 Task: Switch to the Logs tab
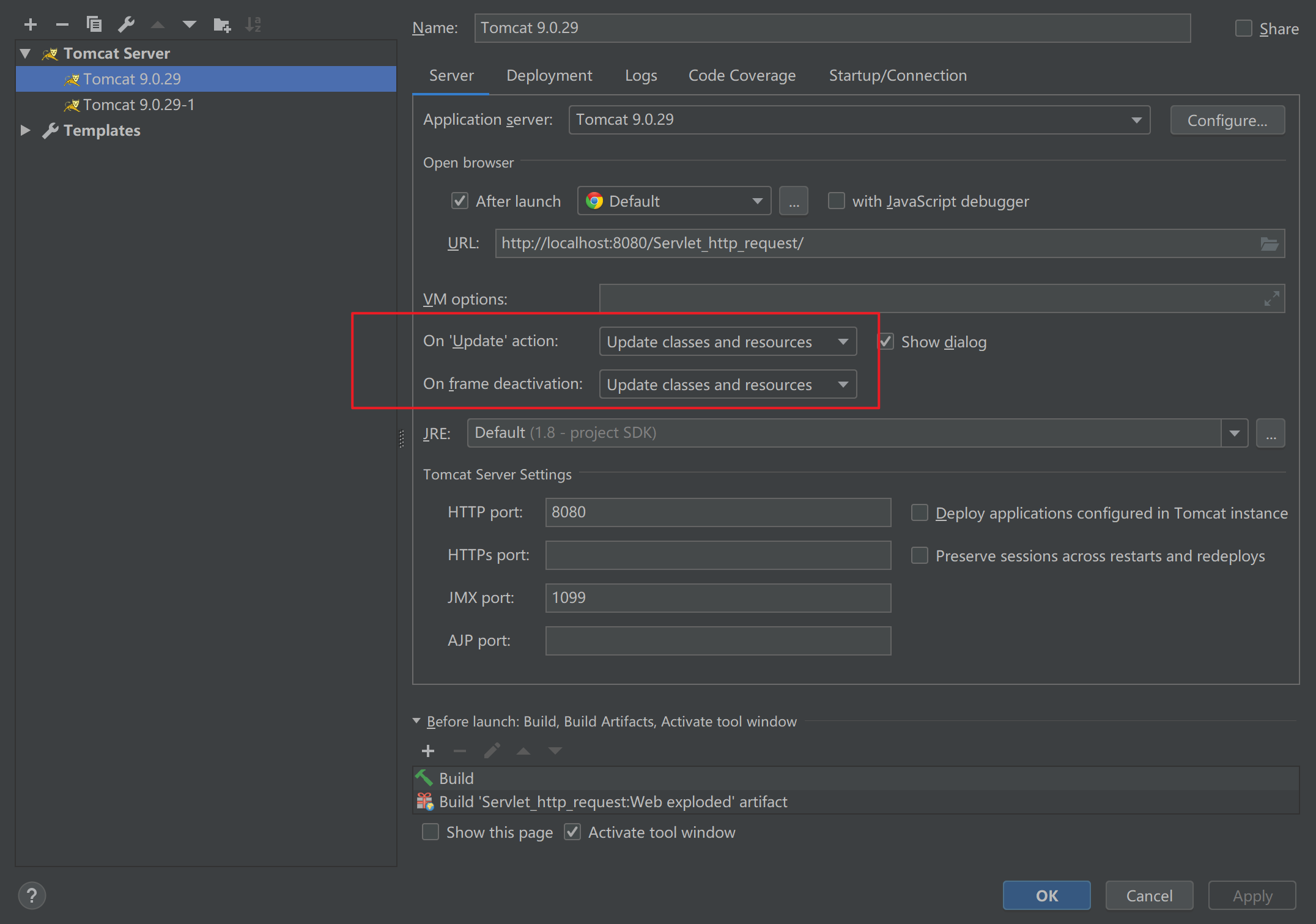point(641,76)
